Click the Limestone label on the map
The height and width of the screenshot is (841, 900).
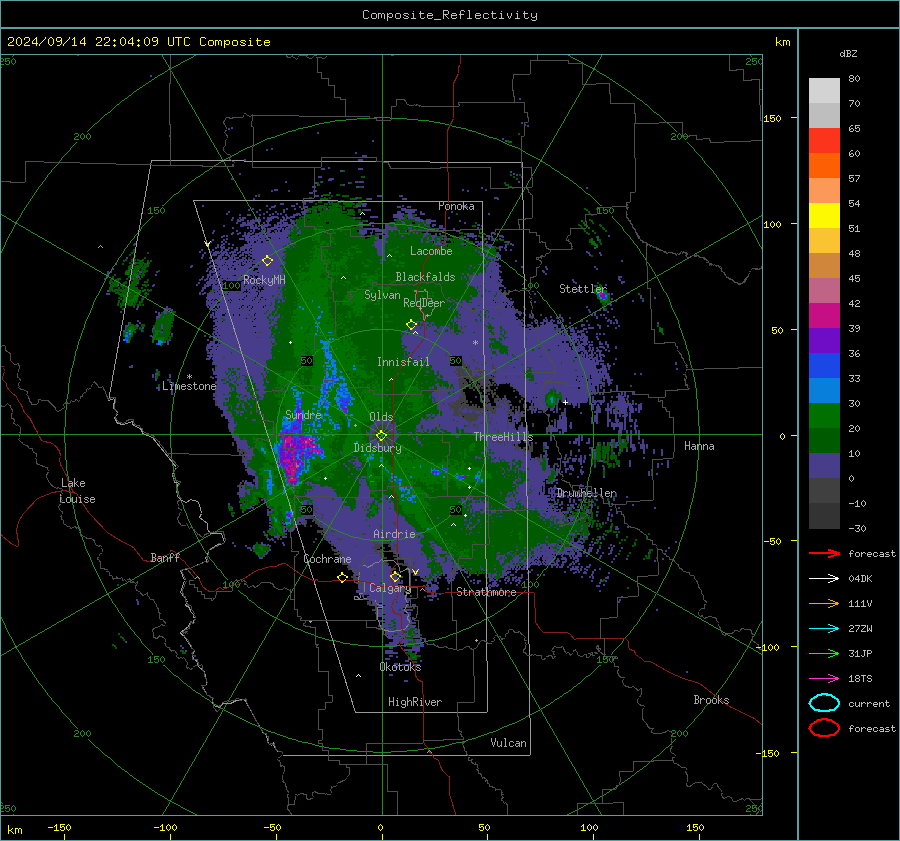(x=189, y=386)
